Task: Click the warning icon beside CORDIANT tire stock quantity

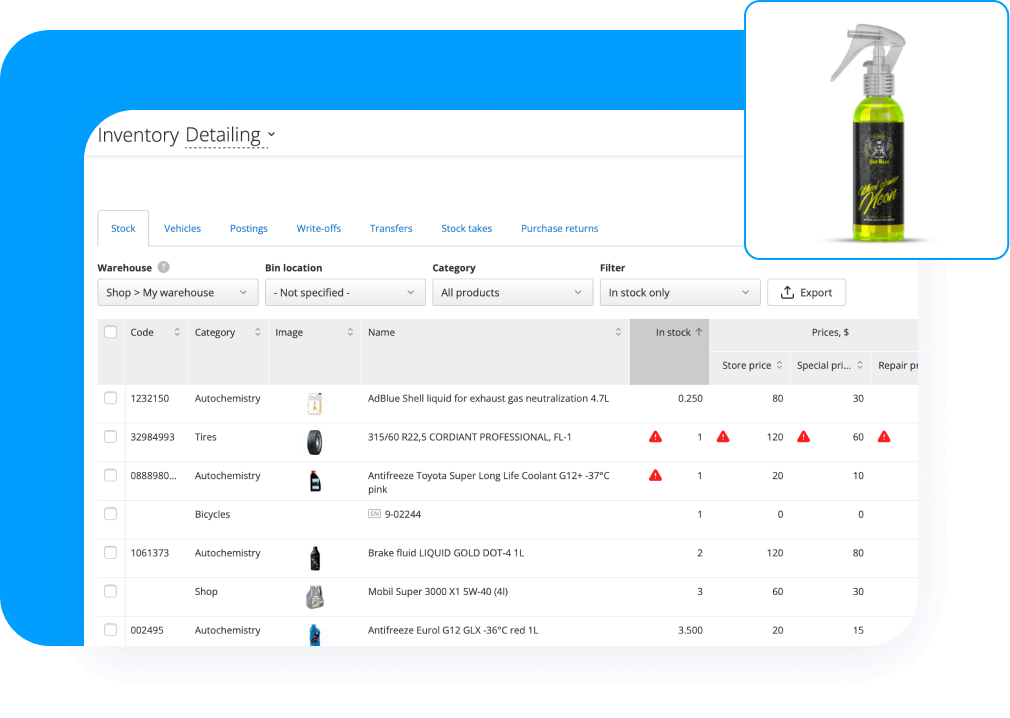Action: pos(655,436)
